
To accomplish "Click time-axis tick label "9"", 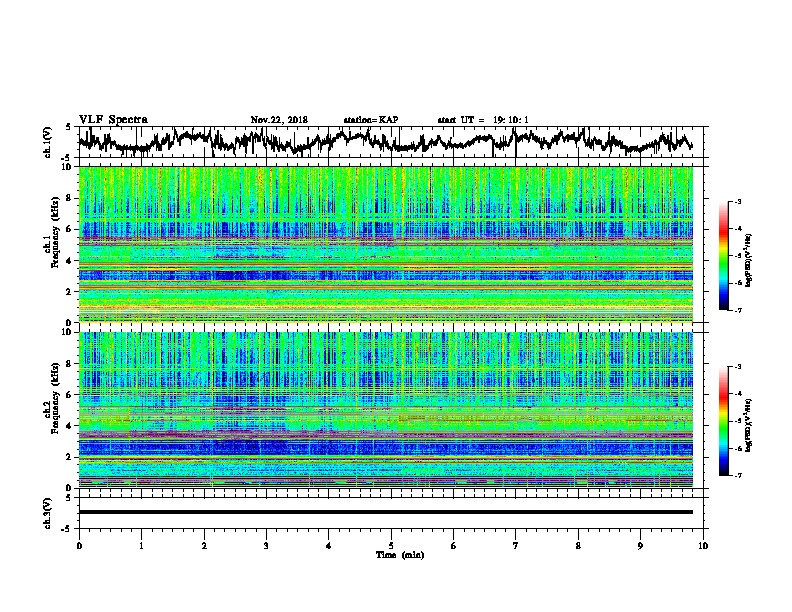I will tap(640, 546).
